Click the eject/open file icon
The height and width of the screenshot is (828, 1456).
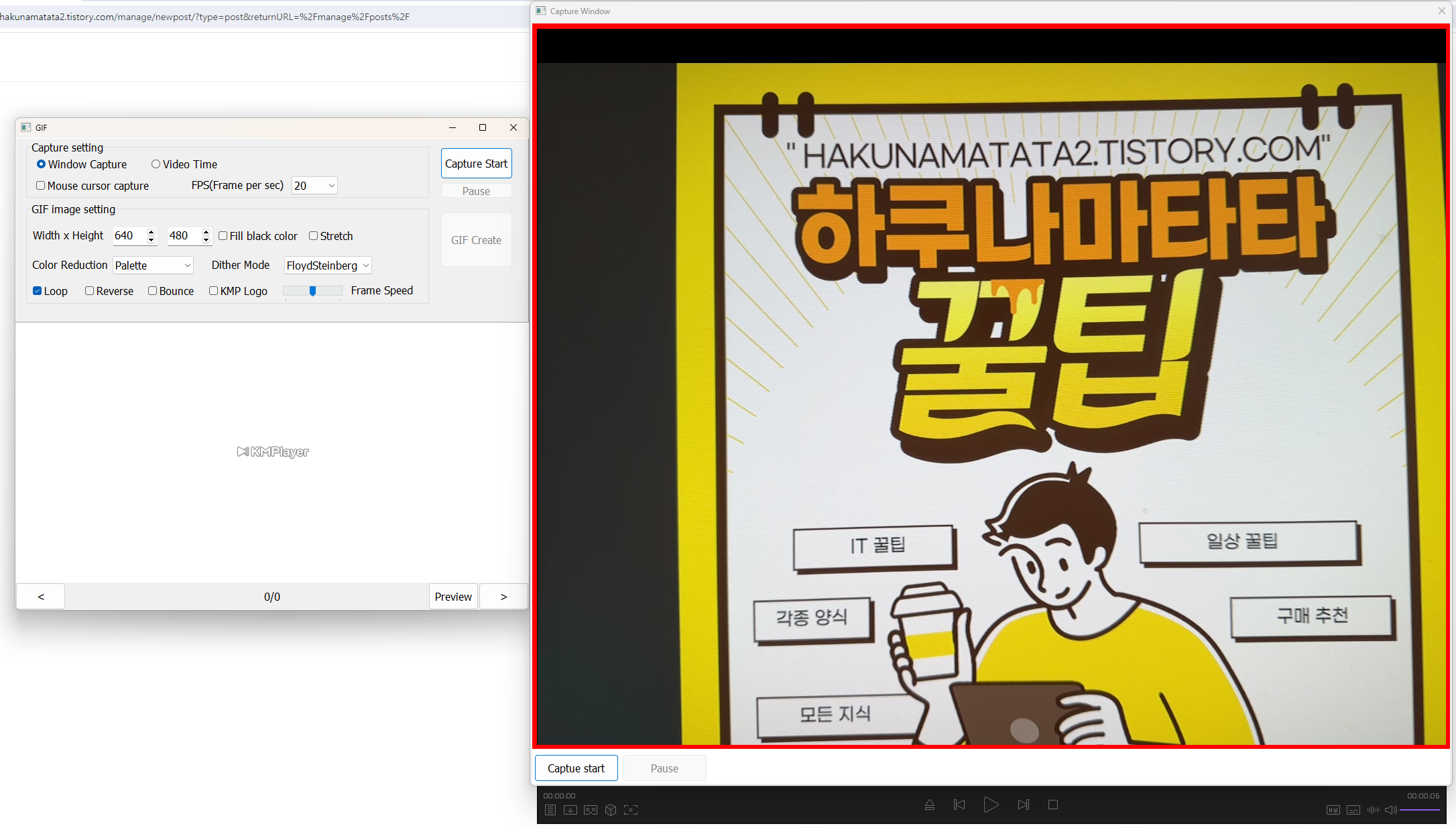coord(930,805)
